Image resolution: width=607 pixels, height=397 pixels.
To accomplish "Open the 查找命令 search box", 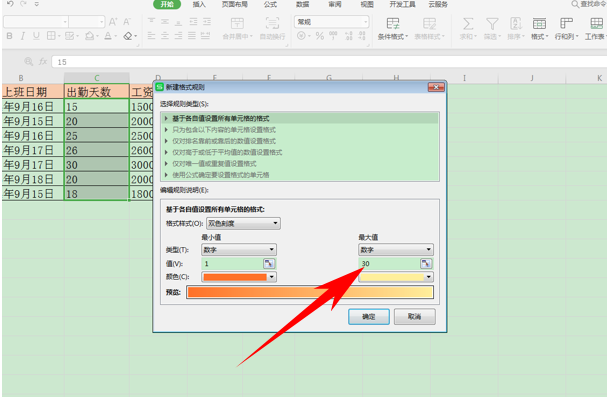I will click(x=589, y=4).
